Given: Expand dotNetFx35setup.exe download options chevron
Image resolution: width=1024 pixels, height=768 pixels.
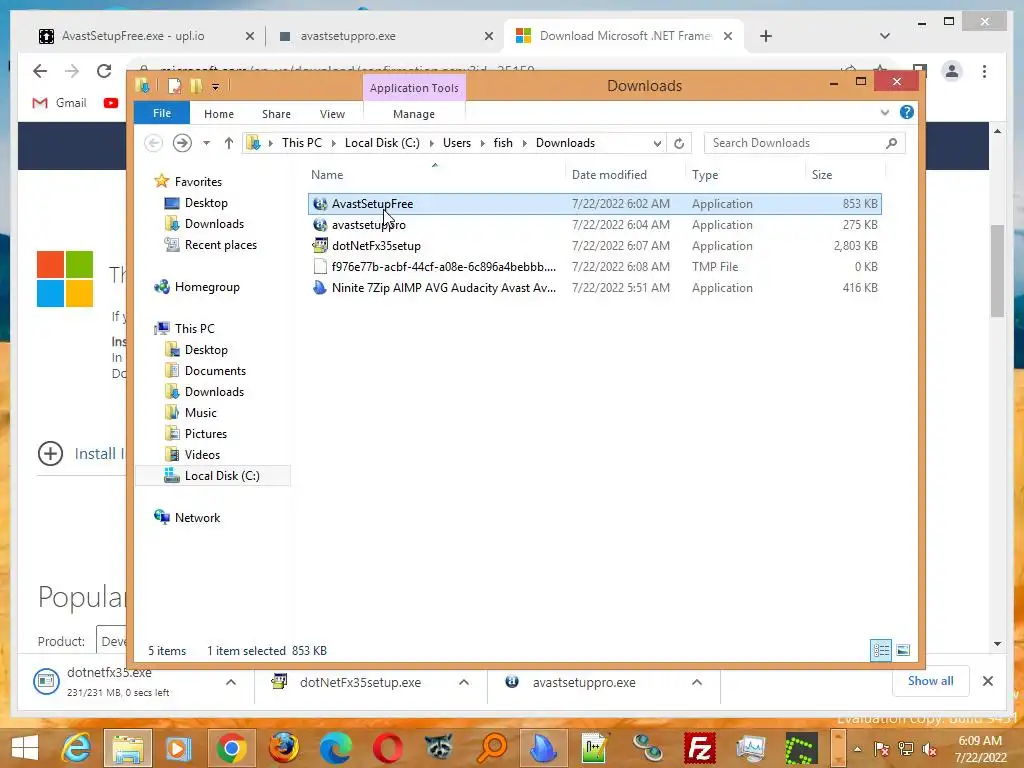Looking at the screenshot, I should [464, 682].
